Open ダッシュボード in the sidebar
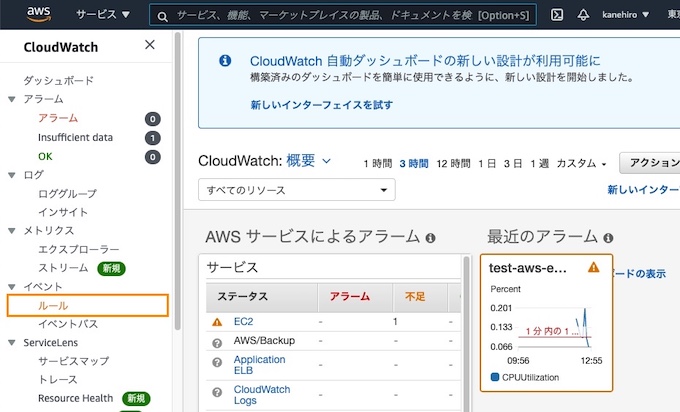This screenshot has width=680, height=412. tap(59, 81)
